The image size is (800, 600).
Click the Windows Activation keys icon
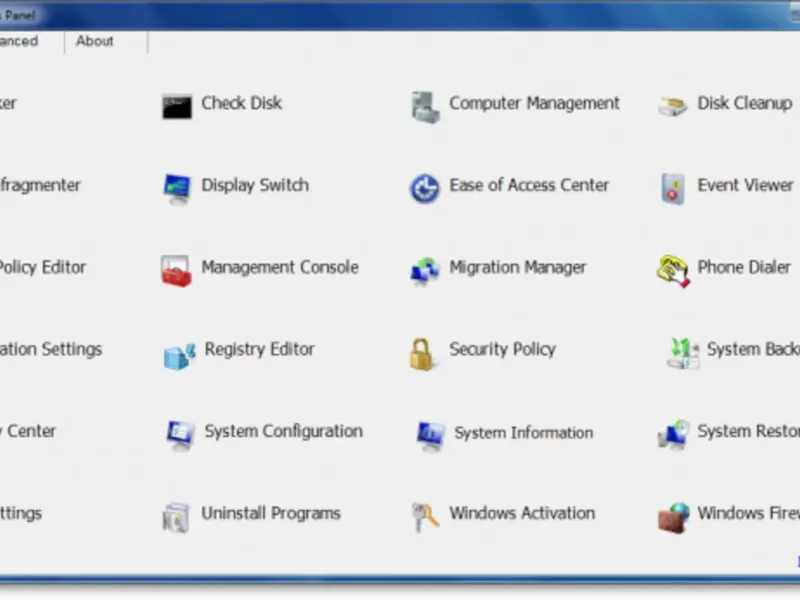coord(425,517)
